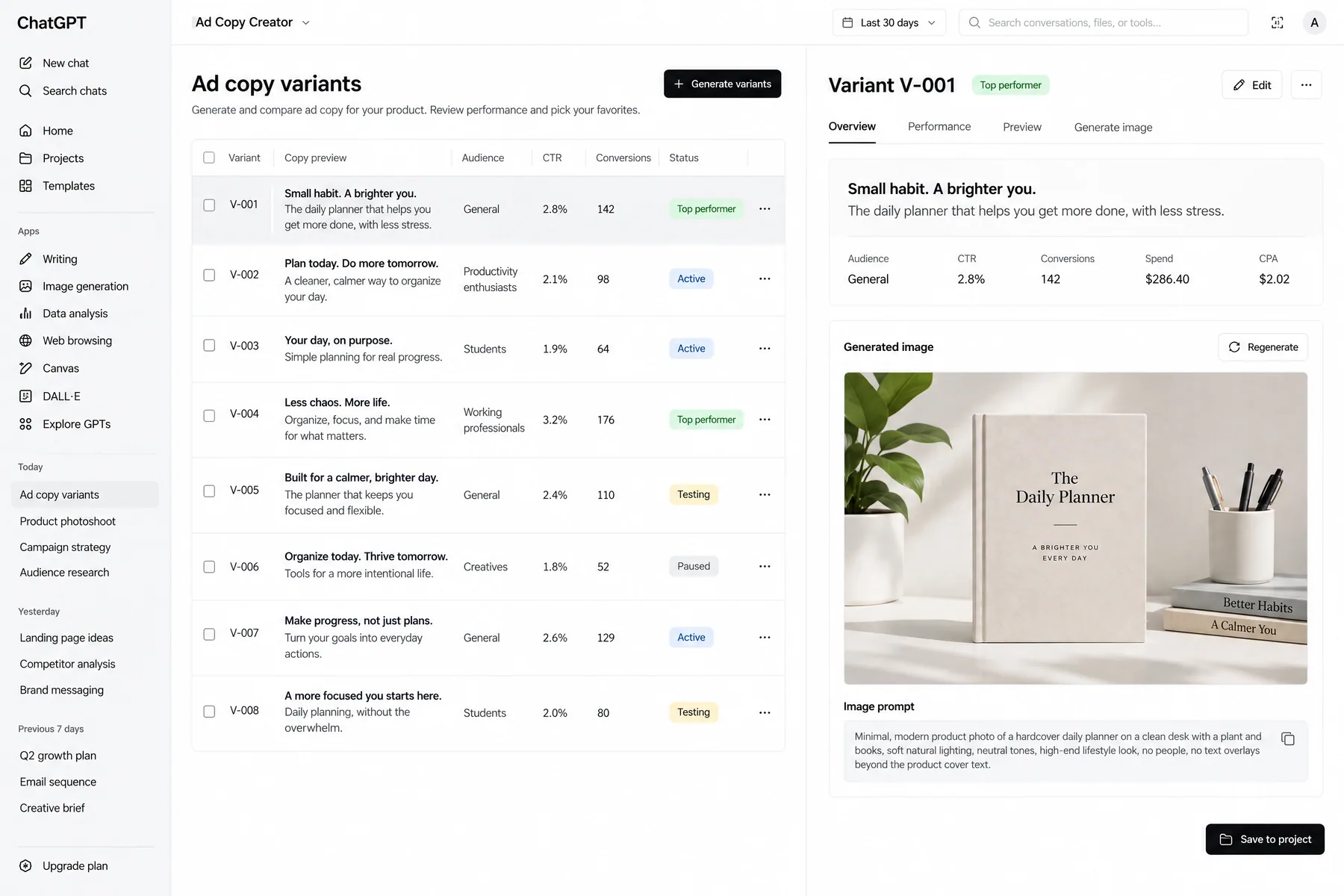Open row actions for variant V-006
Image resolution: width=1344 pixels, height=896 pixels.
765,567
